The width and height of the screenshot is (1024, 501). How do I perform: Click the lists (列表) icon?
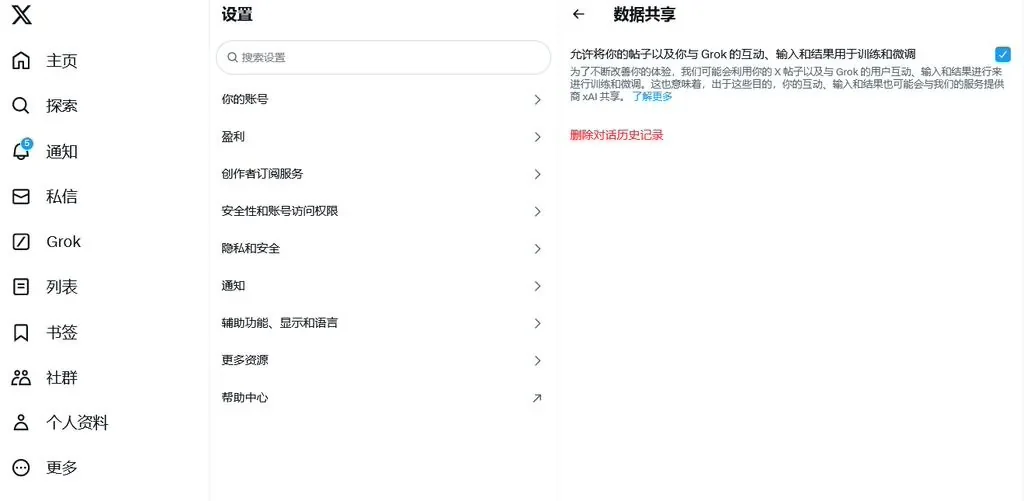pos(22,287)
